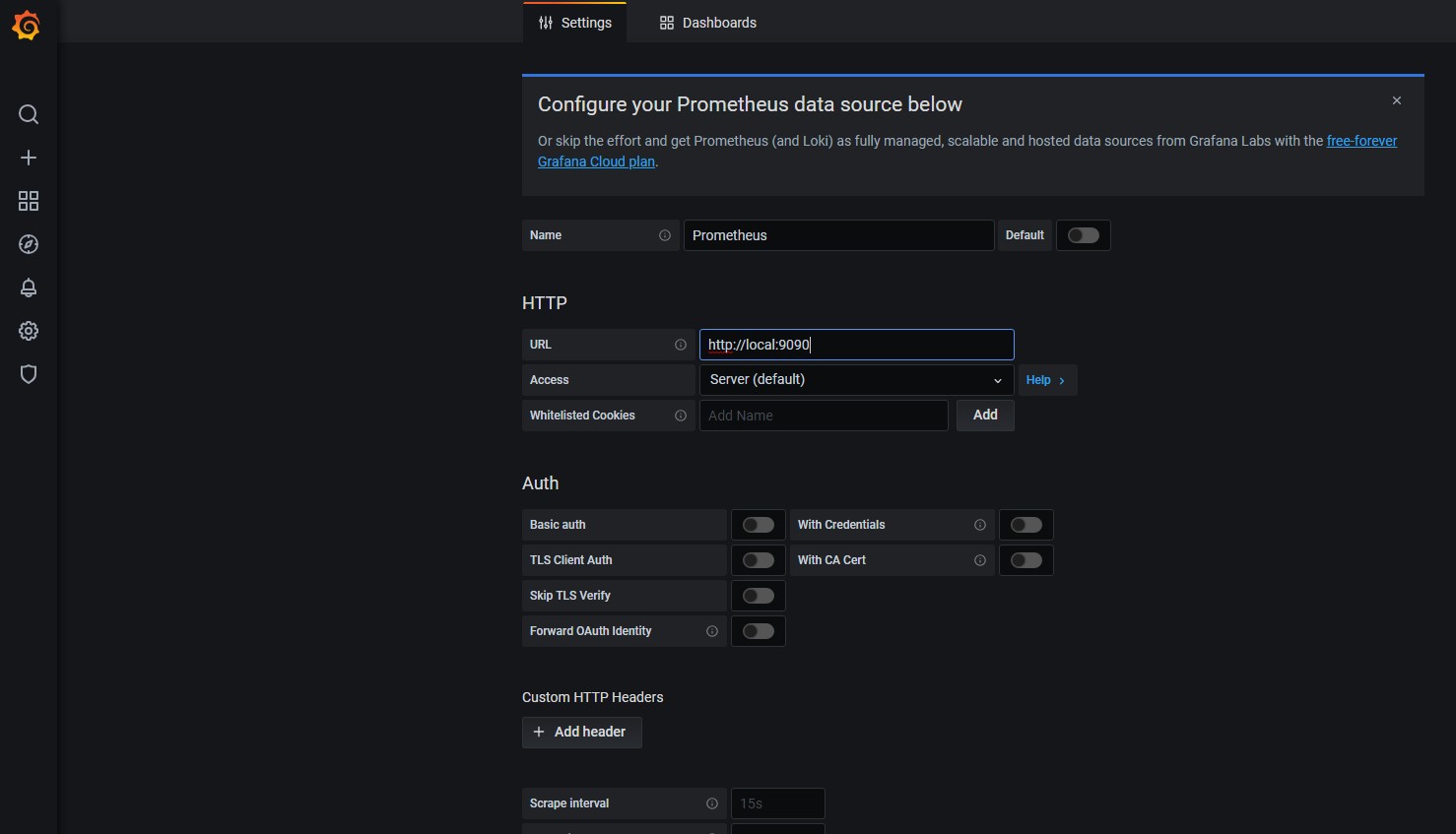
Task: Turn on Skip TLS Verify switch
Action: [758, 596]
